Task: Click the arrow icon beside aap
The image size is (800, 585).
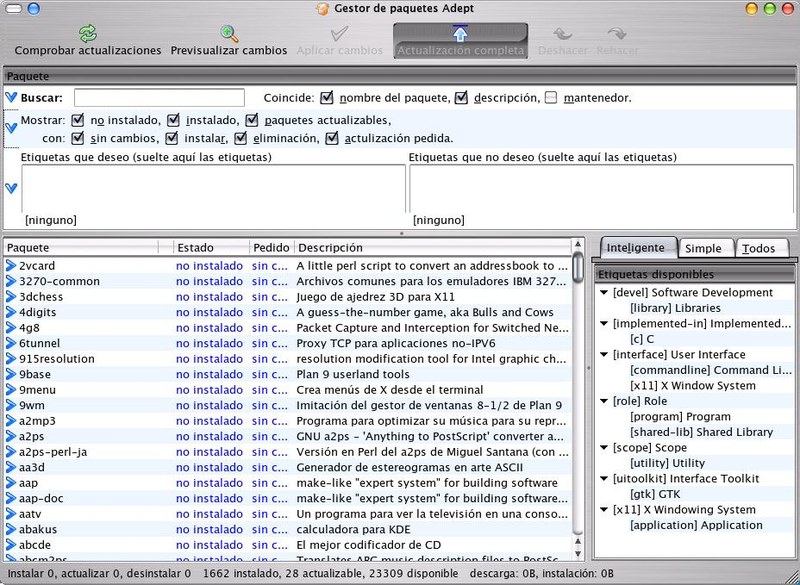Action: click(x=11, y=483)
